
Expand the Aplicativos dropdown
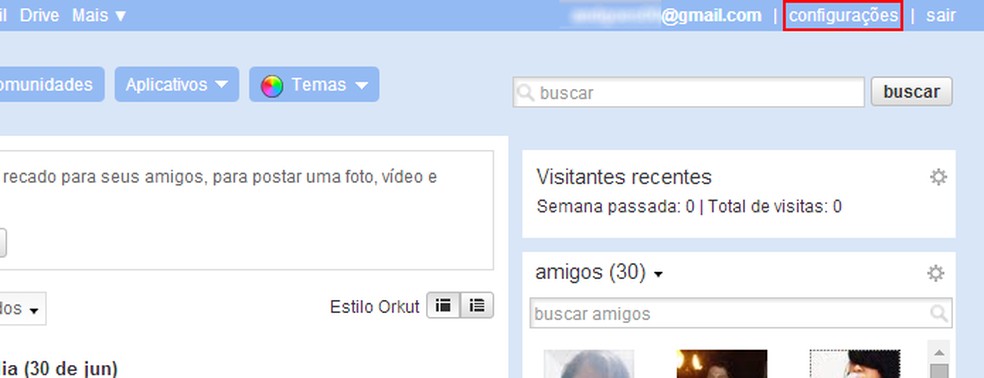176,84
